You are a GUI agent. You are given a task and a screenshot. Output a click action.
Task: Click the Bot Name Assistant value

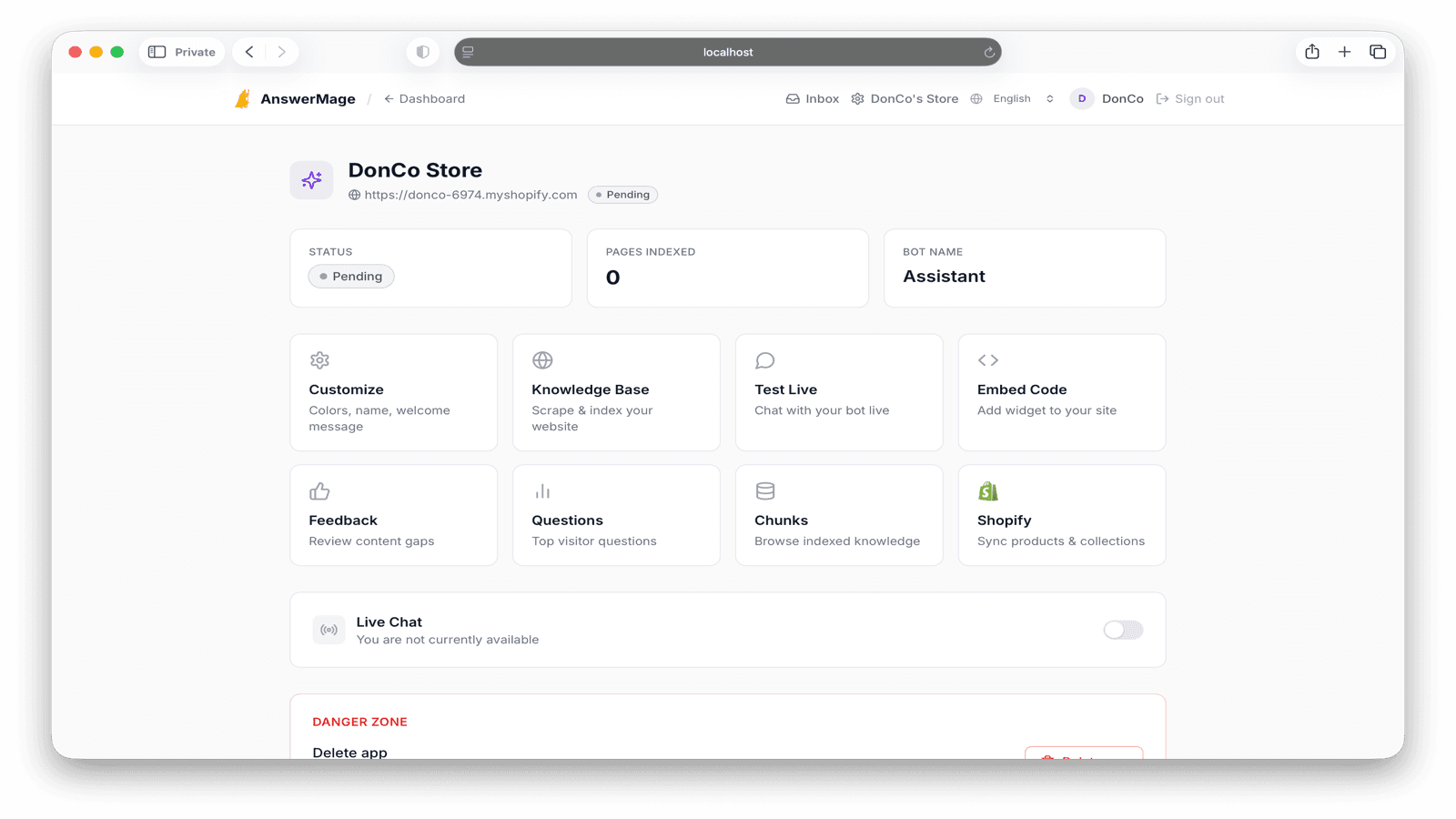pyautogui.click(x=944, y=277)
